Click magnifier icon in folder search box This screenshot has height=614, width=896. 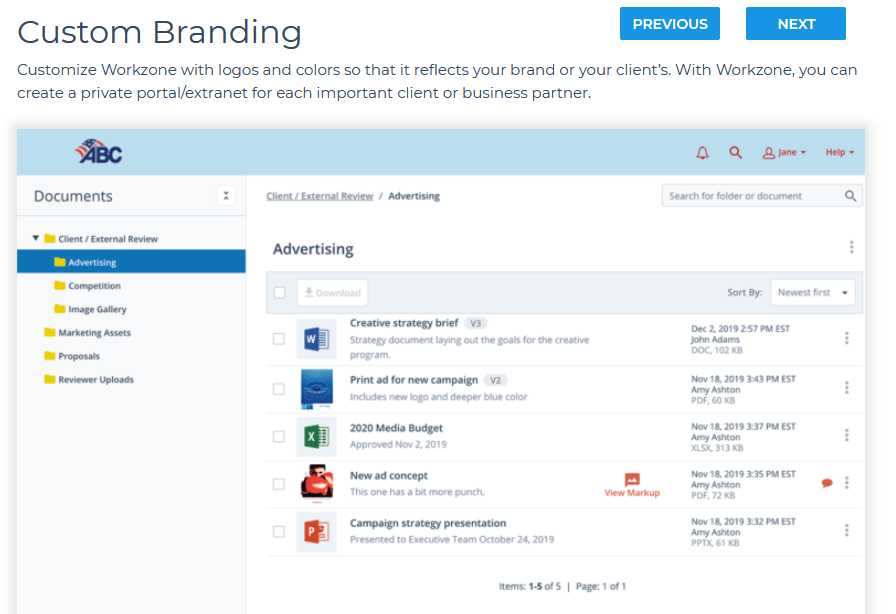tap(850, 196)
